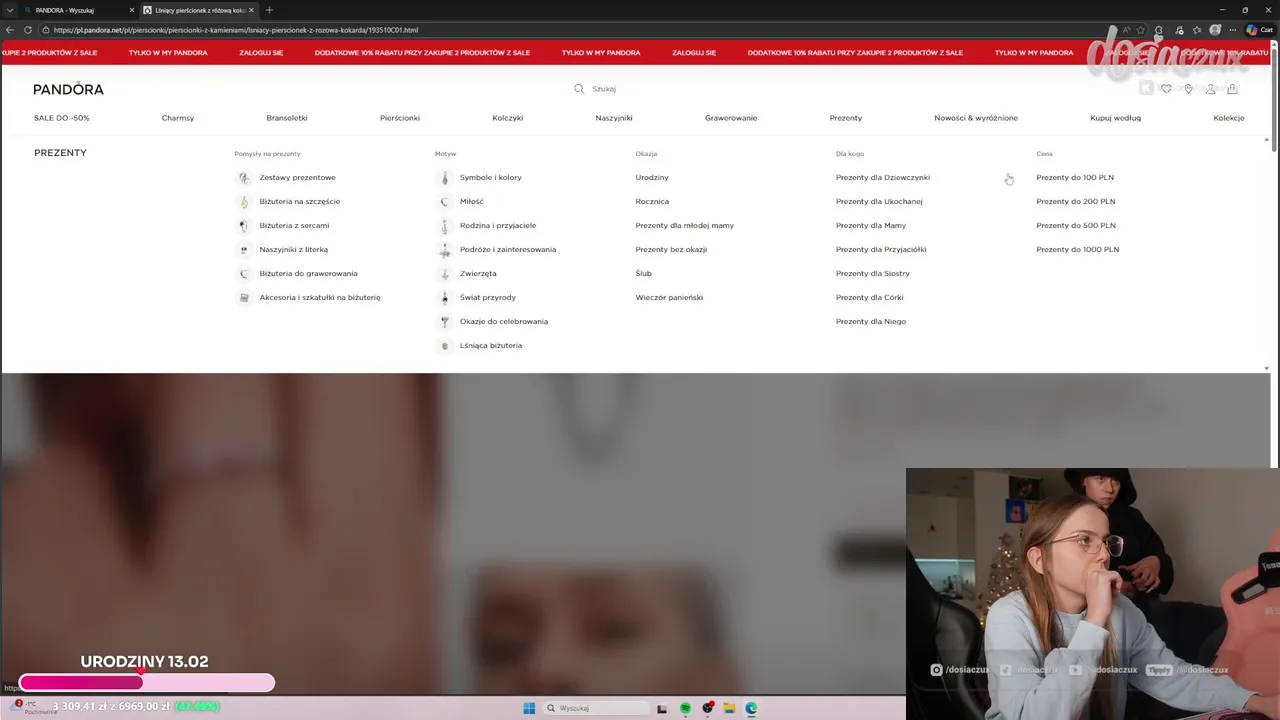The width and height of the screenshot is (1280, 720).
Task: Open the Prezenty do 100 PLN link
Action: click(1075, 177)
